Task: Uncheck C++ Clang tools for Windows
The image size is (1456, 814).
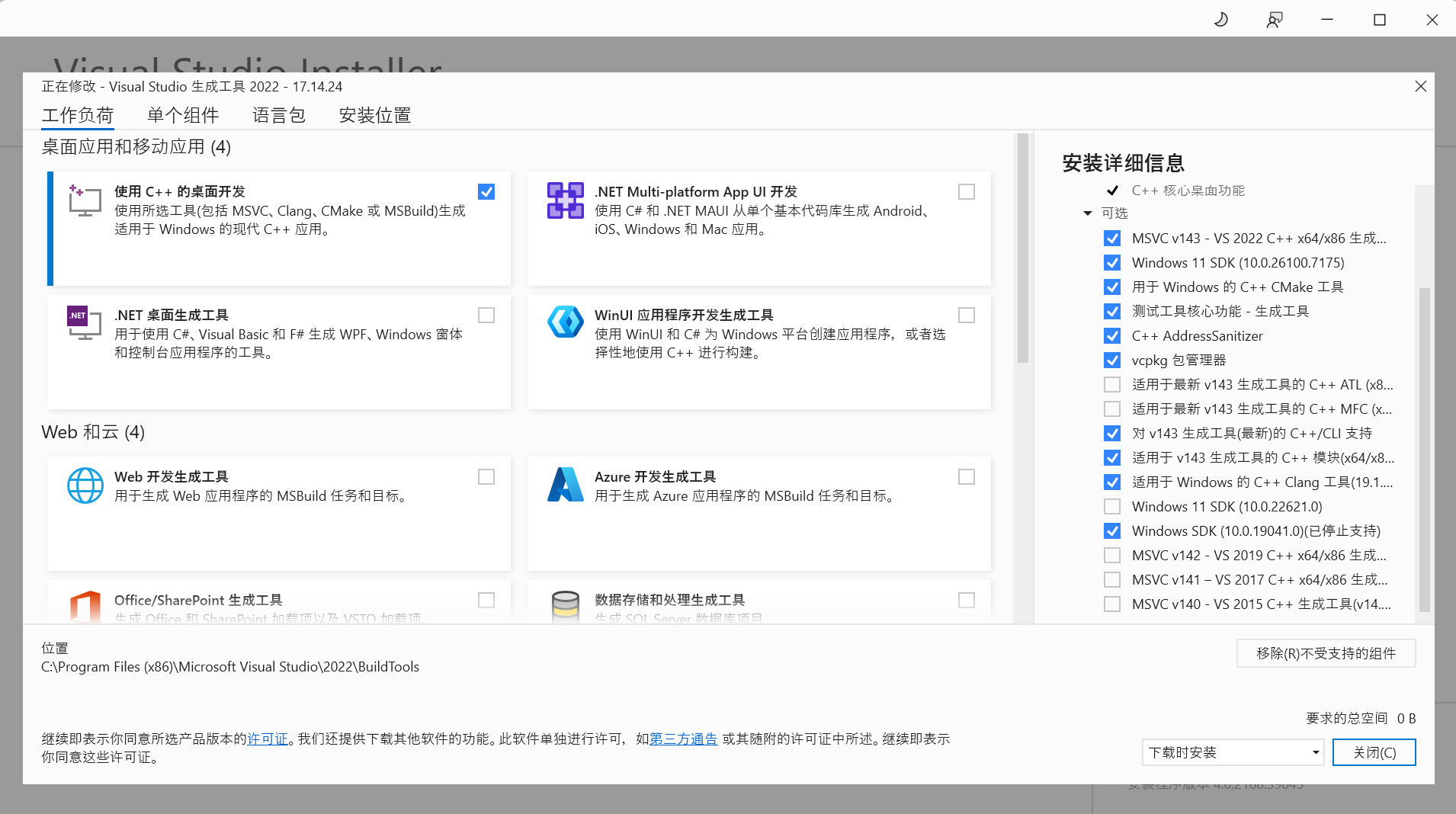Action: pos(1112,482)
